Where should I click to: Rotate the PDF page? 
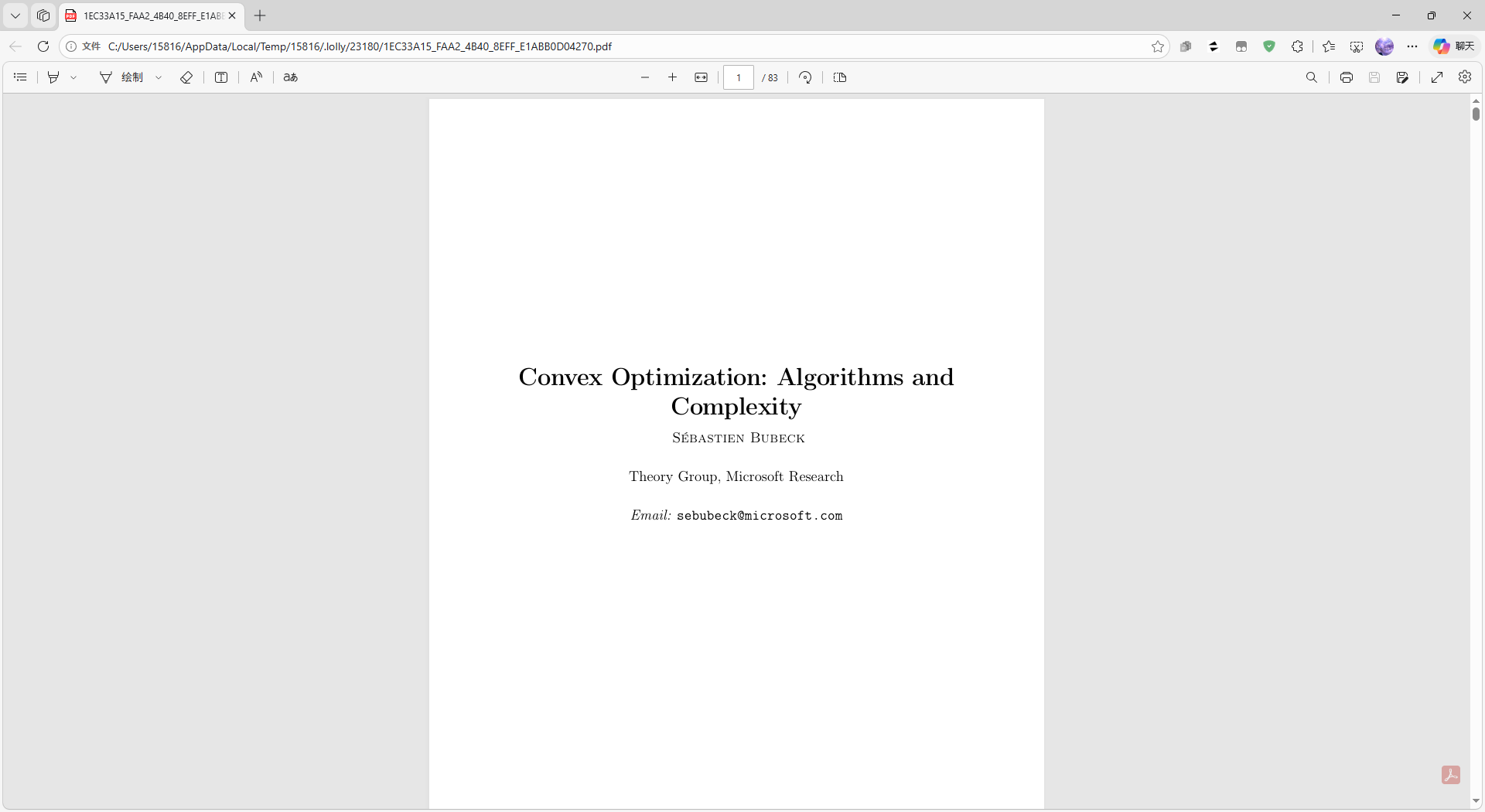(x=805, y=77)
